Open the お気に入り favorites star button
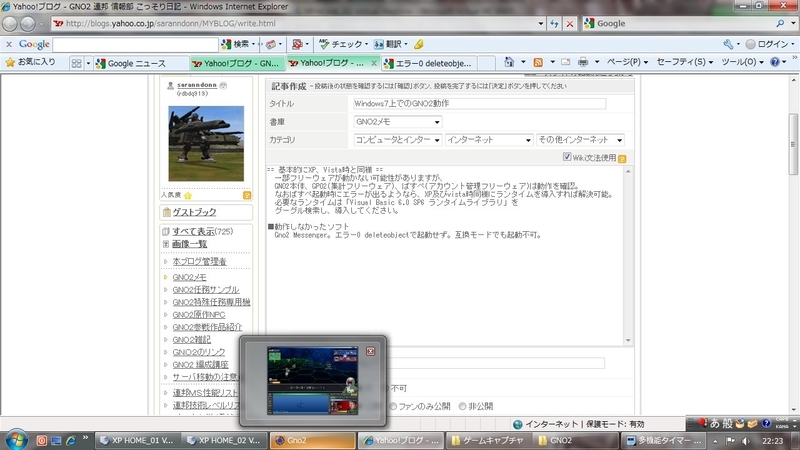 pos(31,62)
